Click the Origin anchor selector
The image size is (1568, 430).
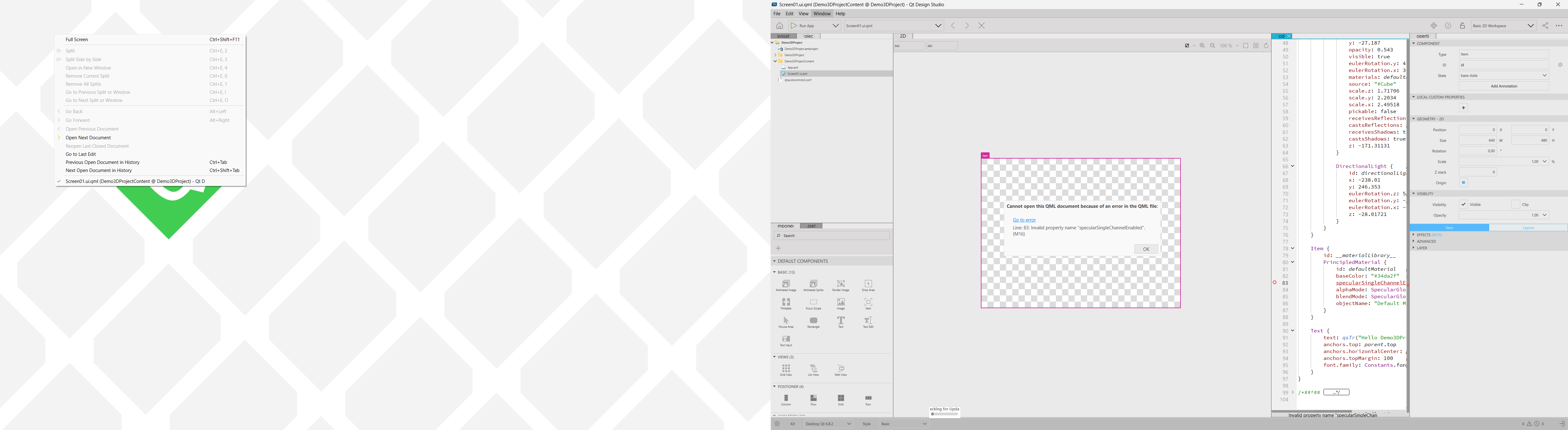pos(1463,183)
